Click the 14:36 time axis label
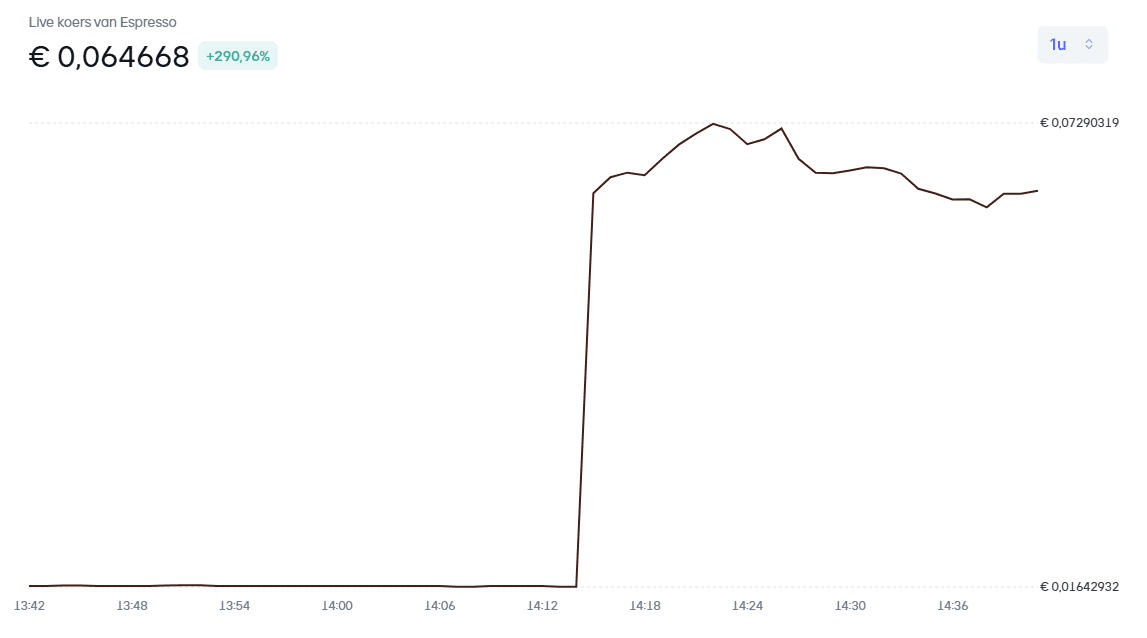1147x638 pixels. [952, 606]
